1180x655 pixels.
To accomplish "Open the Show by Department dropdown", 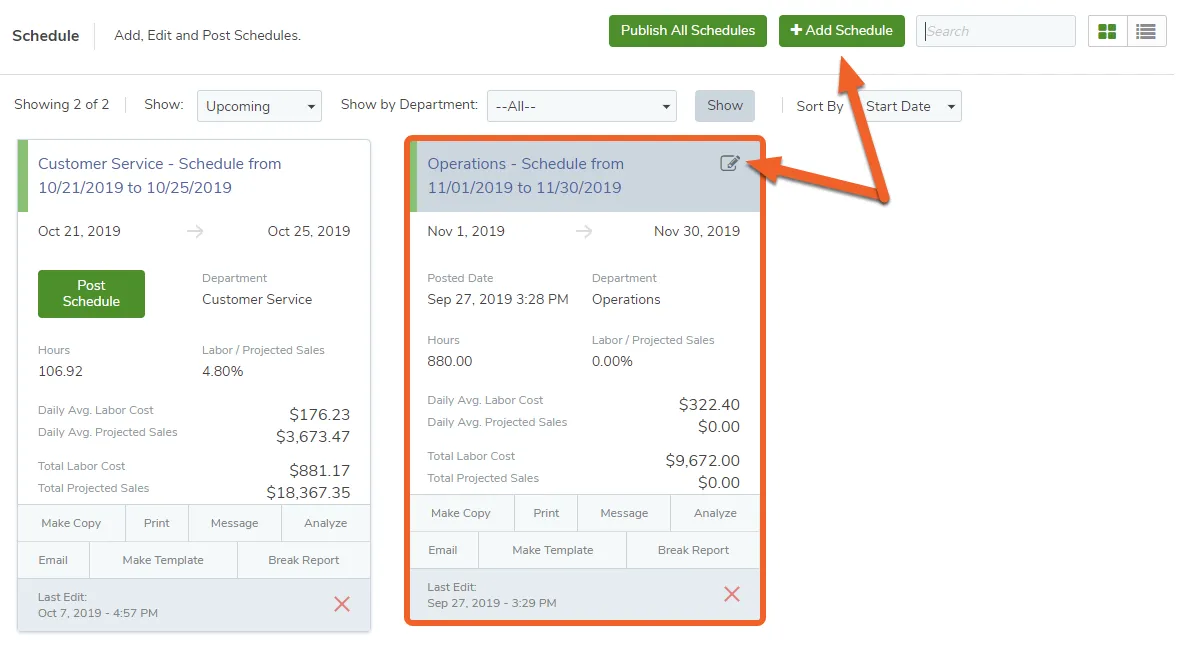I will (x=582, y=106).
